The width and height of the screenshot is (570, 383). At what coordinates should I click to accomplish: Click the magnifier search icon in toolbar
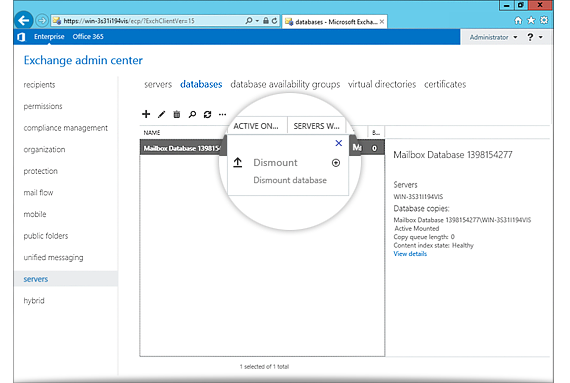(x=192, y=114)
